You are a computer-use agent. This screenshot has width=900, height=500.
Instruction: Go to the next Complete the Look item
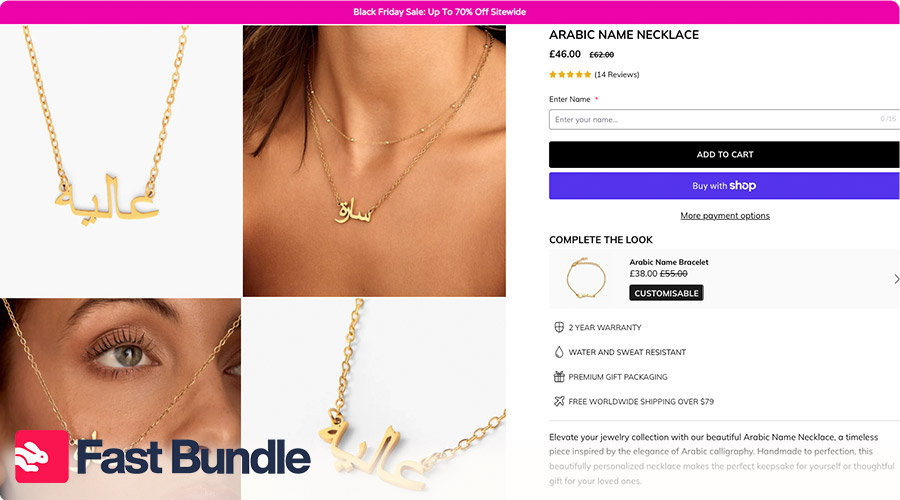click(896, 279)
